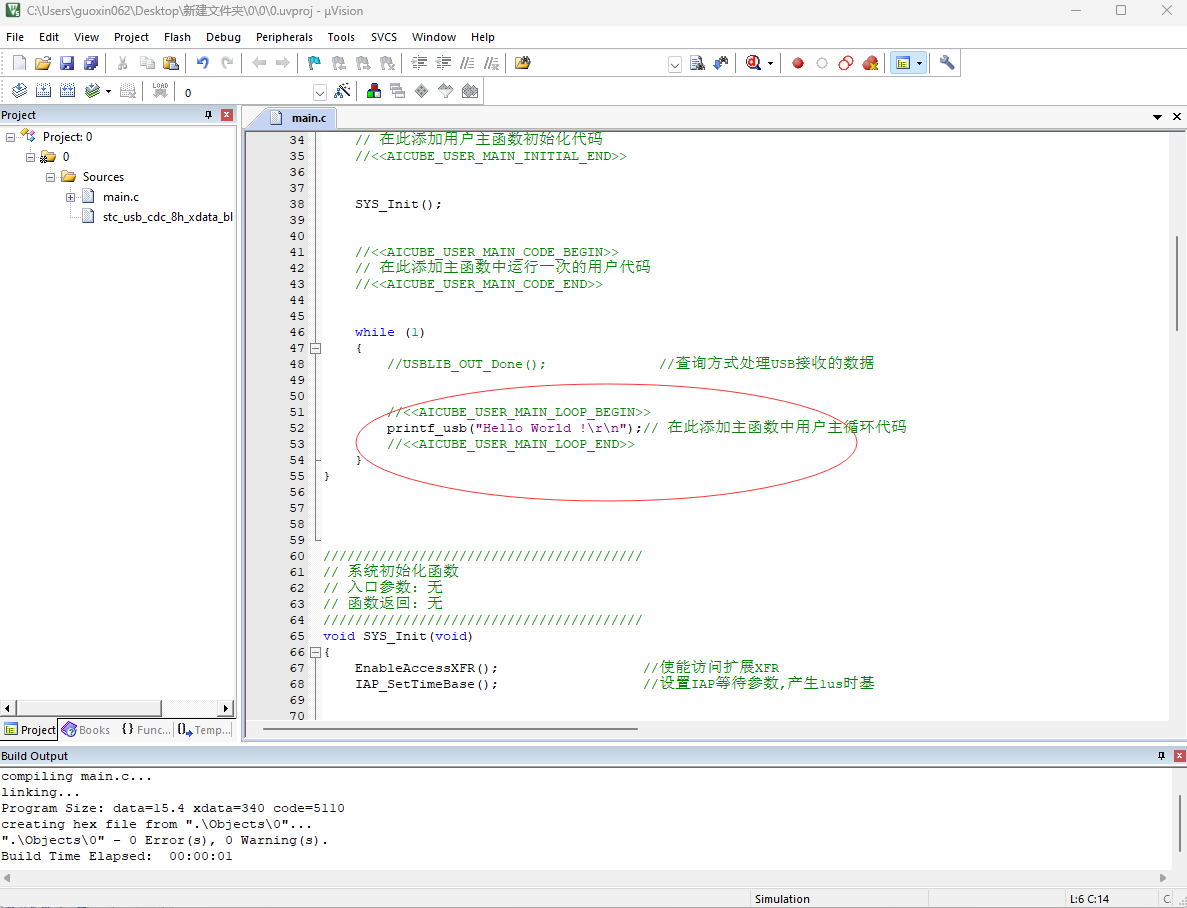The width and height of the screenshot is (1187, 908).
Task: Click the printf_usb code line
Action: pos(646,428)
